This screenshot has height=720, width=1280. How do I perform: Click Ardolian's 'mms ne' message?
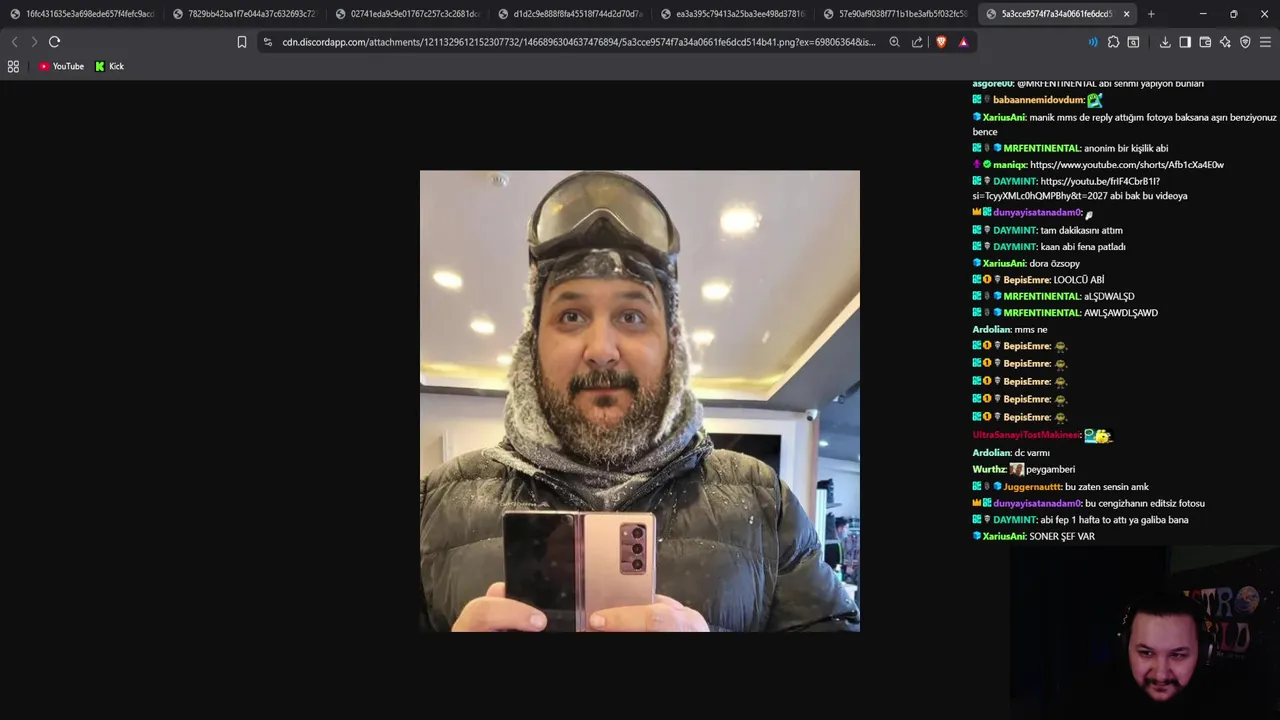(x=1031, y=329)
